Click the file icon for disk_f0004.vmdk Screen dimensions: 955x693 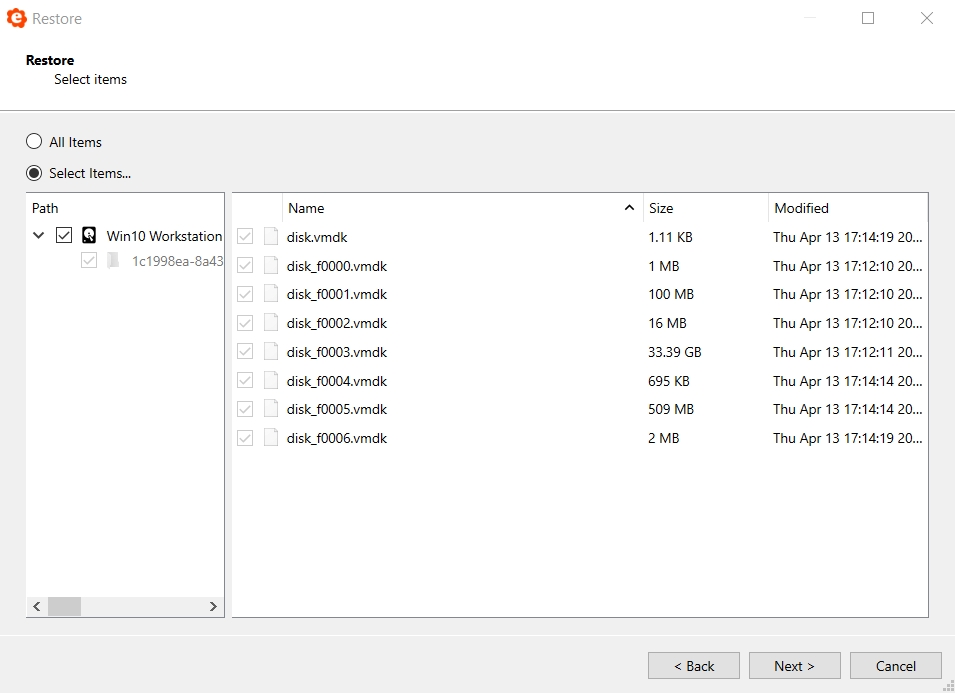coord(271,381)
